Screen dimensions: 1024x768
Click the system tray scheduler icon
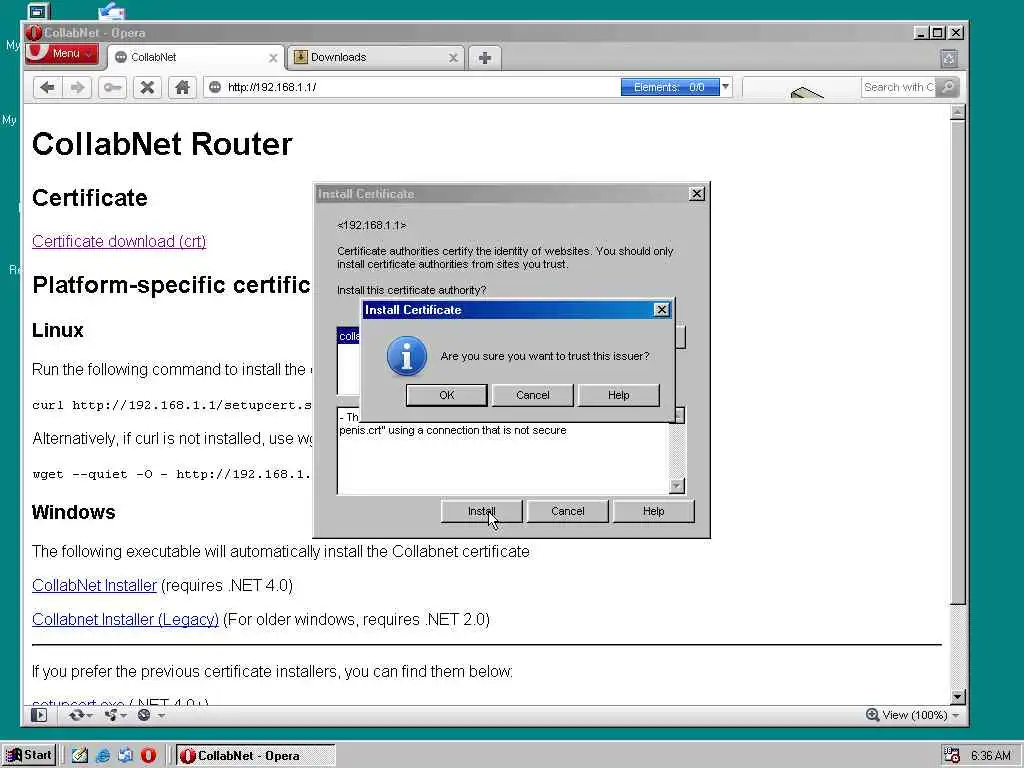point(952,756)
